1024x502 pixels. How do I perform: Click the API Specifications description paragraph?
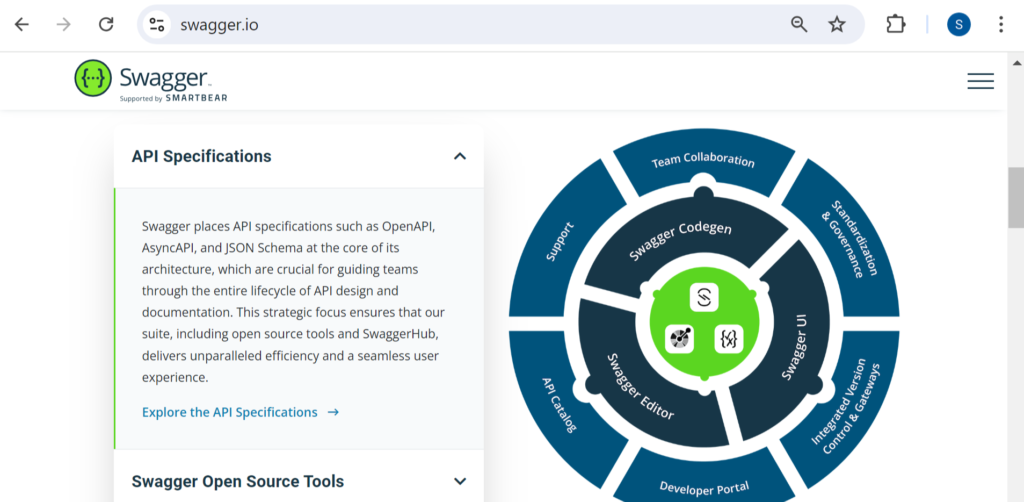[x=293, y=302]
